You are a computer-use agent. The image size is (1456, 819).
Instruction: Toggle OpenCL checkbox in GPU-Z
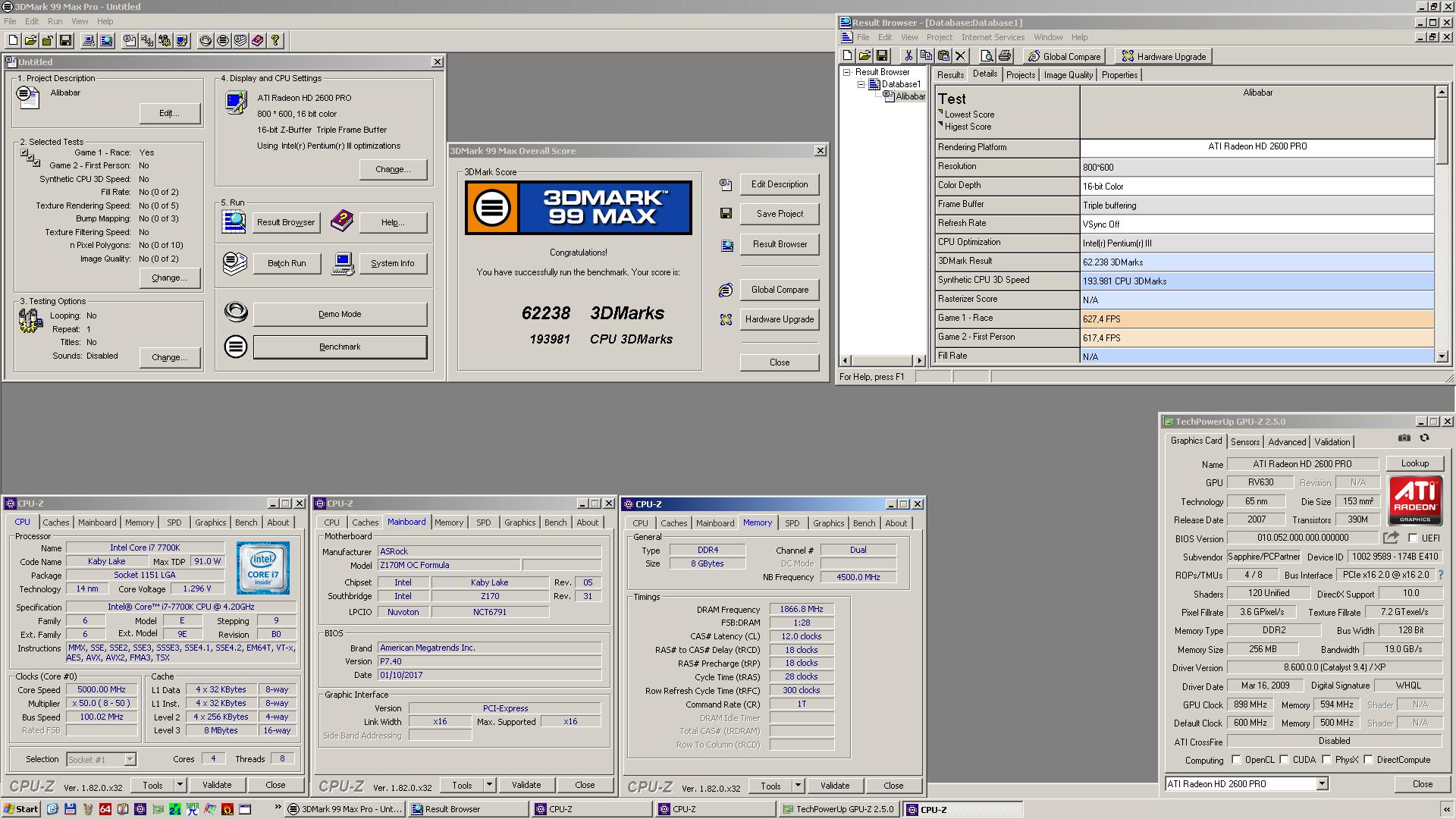pos(1236,759)
